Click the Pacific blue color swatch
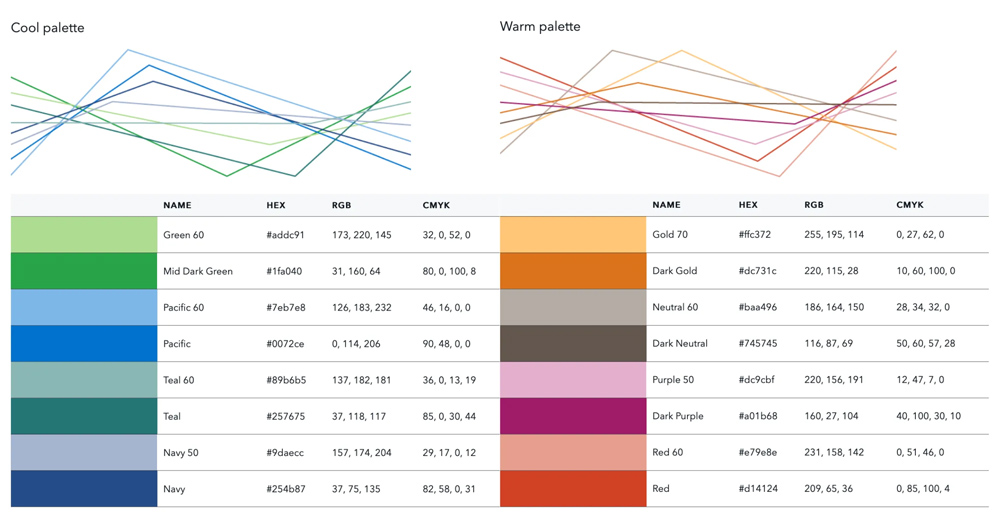Image resolution: width=1000 pixels, height=521 pixels. (x=84, y=343)
